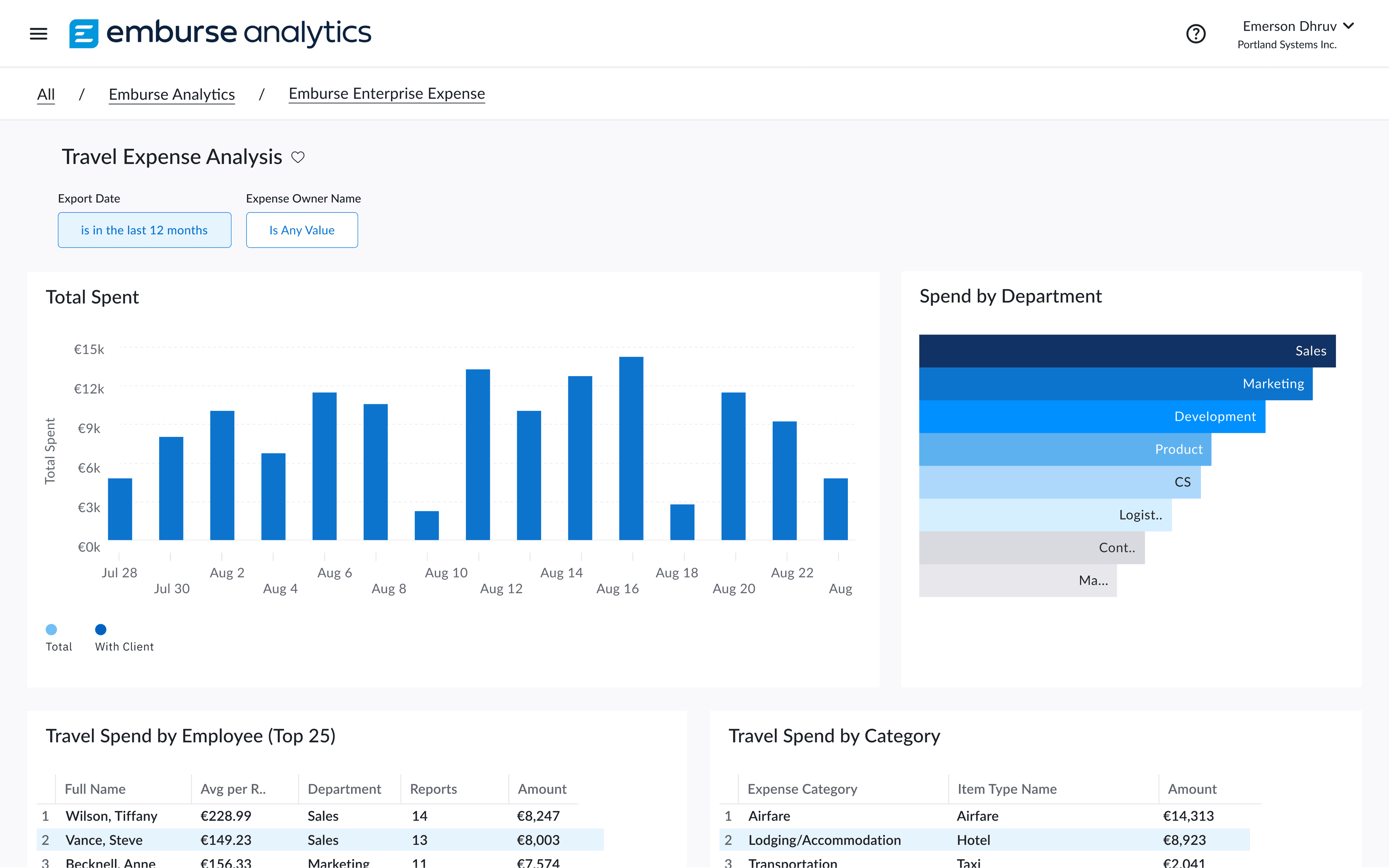Click the tallest bar at Aug 16
Image resolution: width=1389 pixels, height=868 pixels.
(x=631, y=448)
